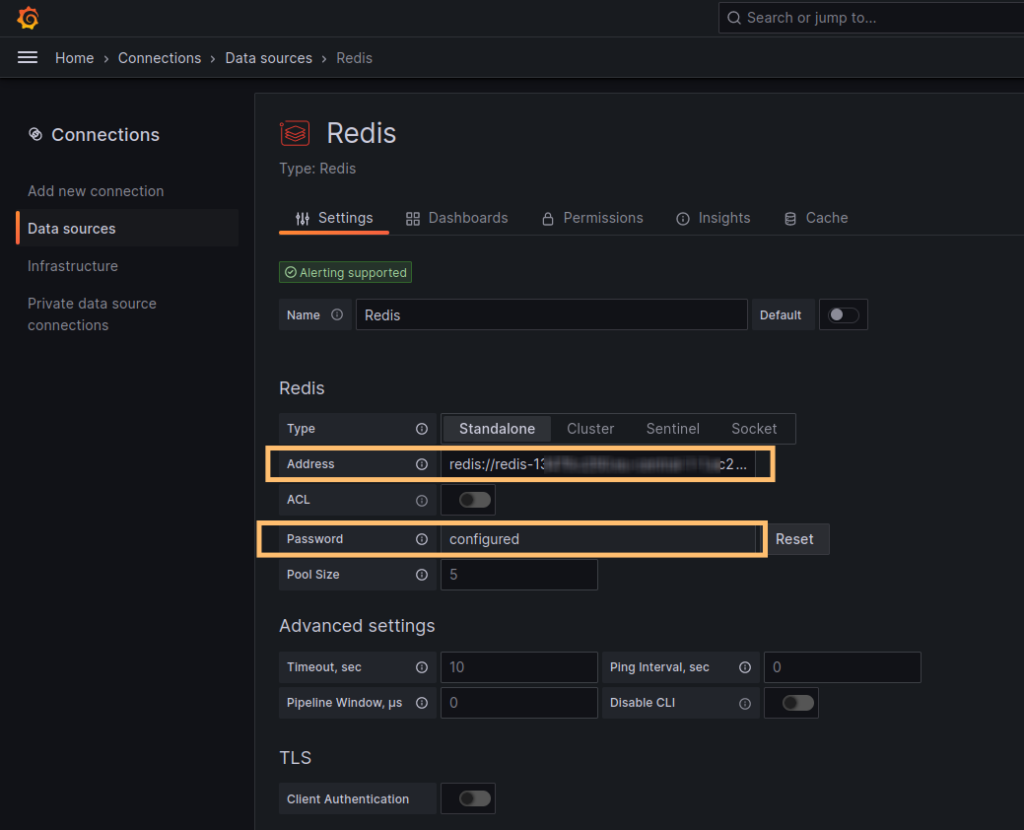Screen dimensions: 1024x830
Task: Show info tooltip for Ping Interval, sec
Action: (x=745, y=667)
